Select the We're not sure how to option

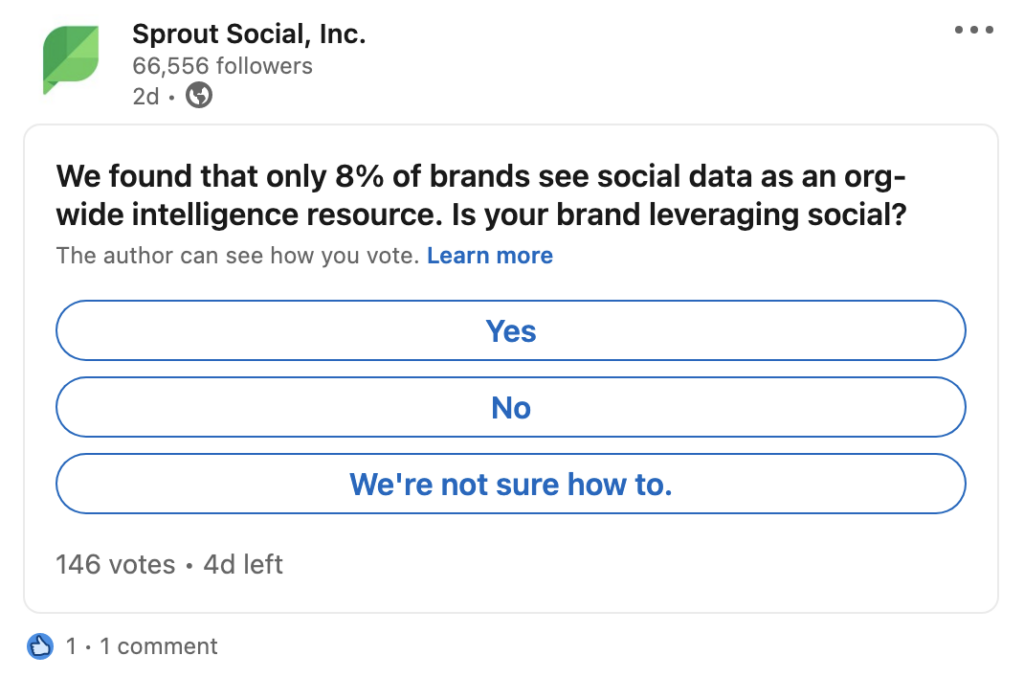click(511, 484)
